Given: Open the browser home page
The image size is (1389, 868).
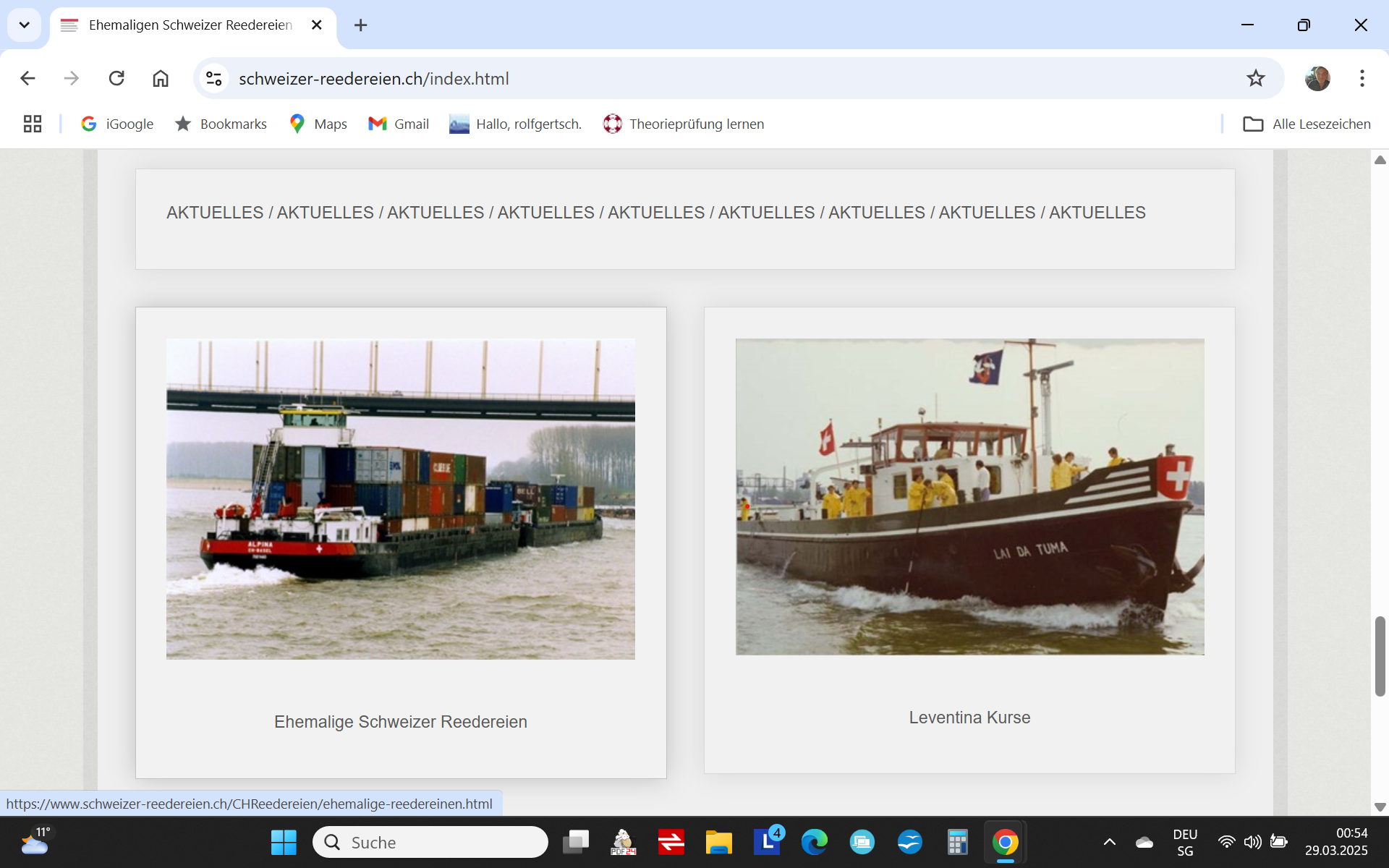Looking at the screenshot, I should tap(161, 78).
